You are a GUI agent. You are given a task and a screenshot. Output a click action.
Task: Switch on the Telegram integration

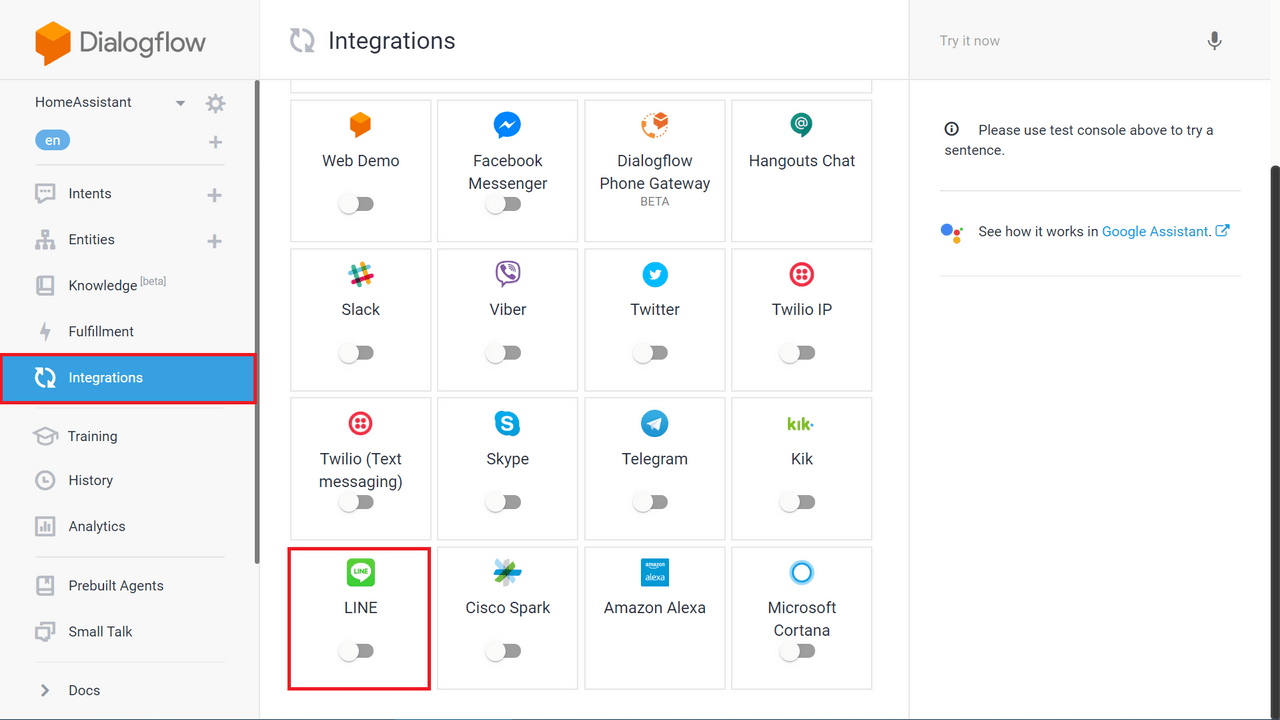[x=650, y=502]
